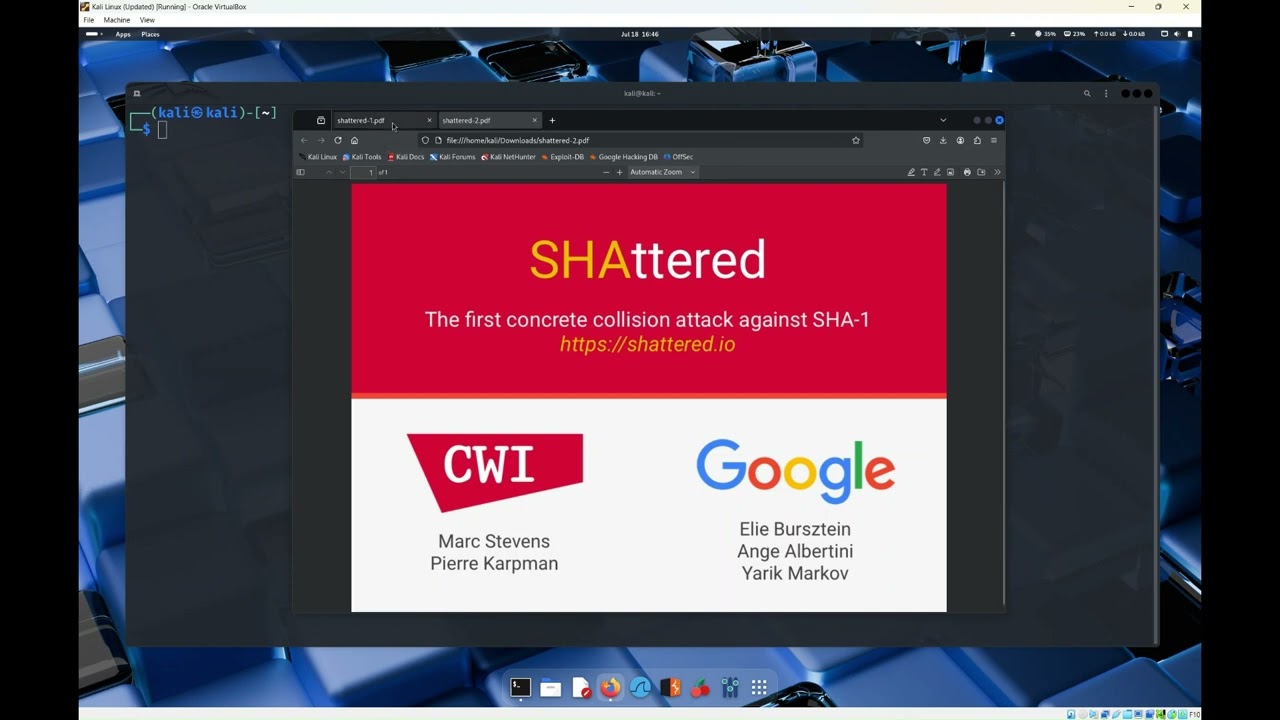Image resolution: width=1280 pixels, height=720 pixels.
Task: Open the Pocket save icon
Action: [926, 140]
